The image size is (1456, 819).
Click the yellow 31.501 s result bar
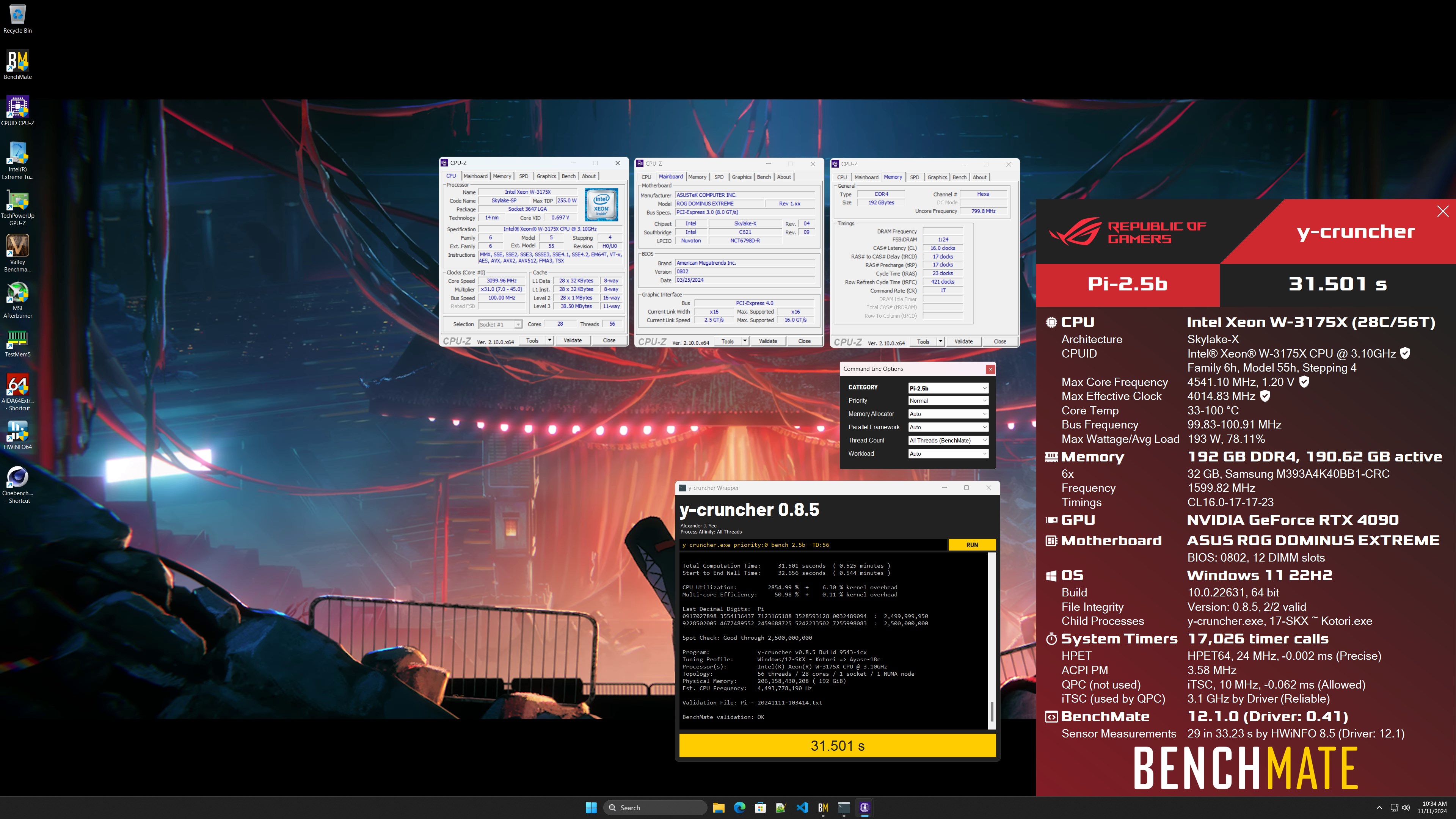837,745
